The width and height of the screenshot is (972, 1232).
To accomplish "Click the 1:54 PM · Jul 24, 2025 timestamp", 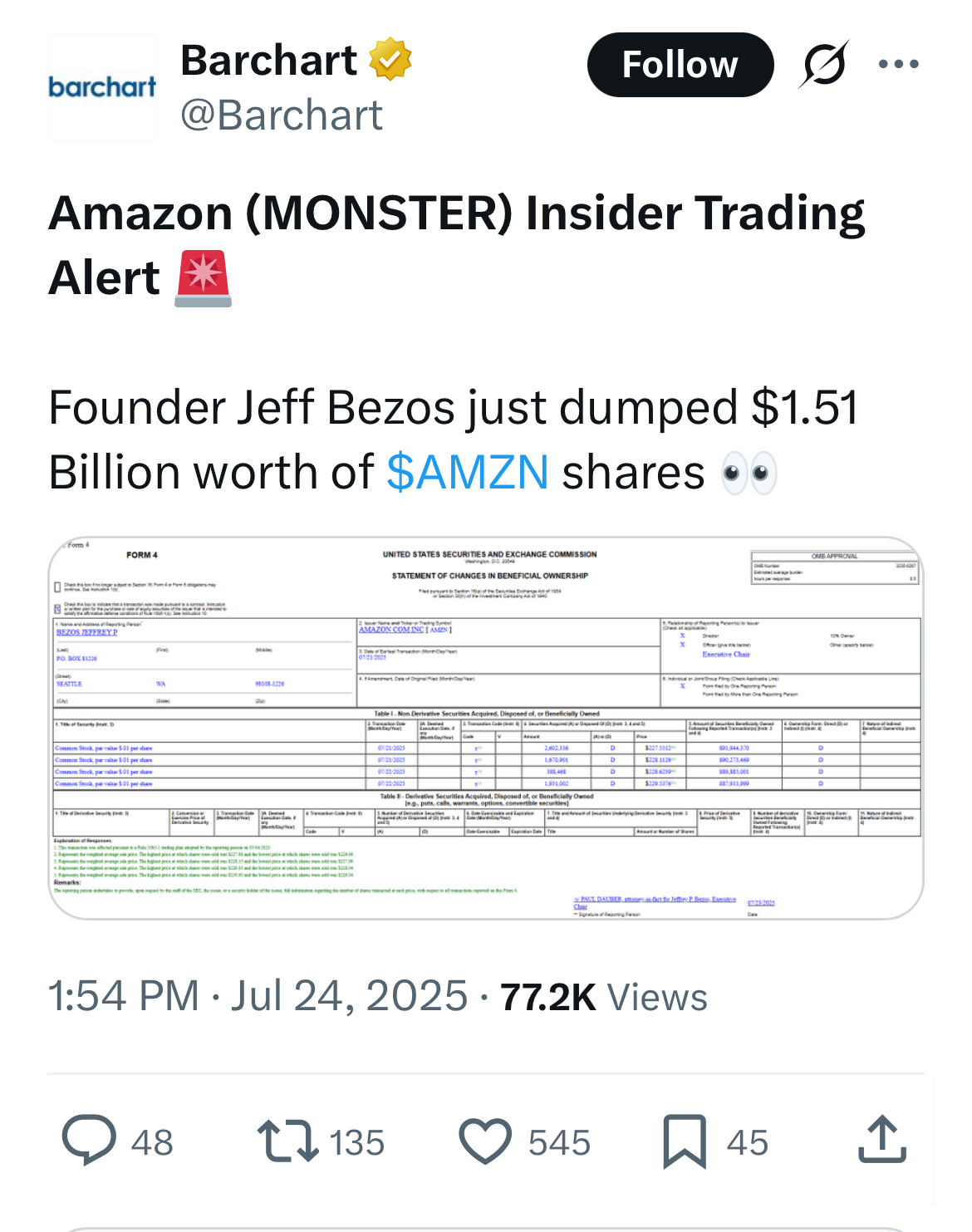I will click(x=258, y=996).
